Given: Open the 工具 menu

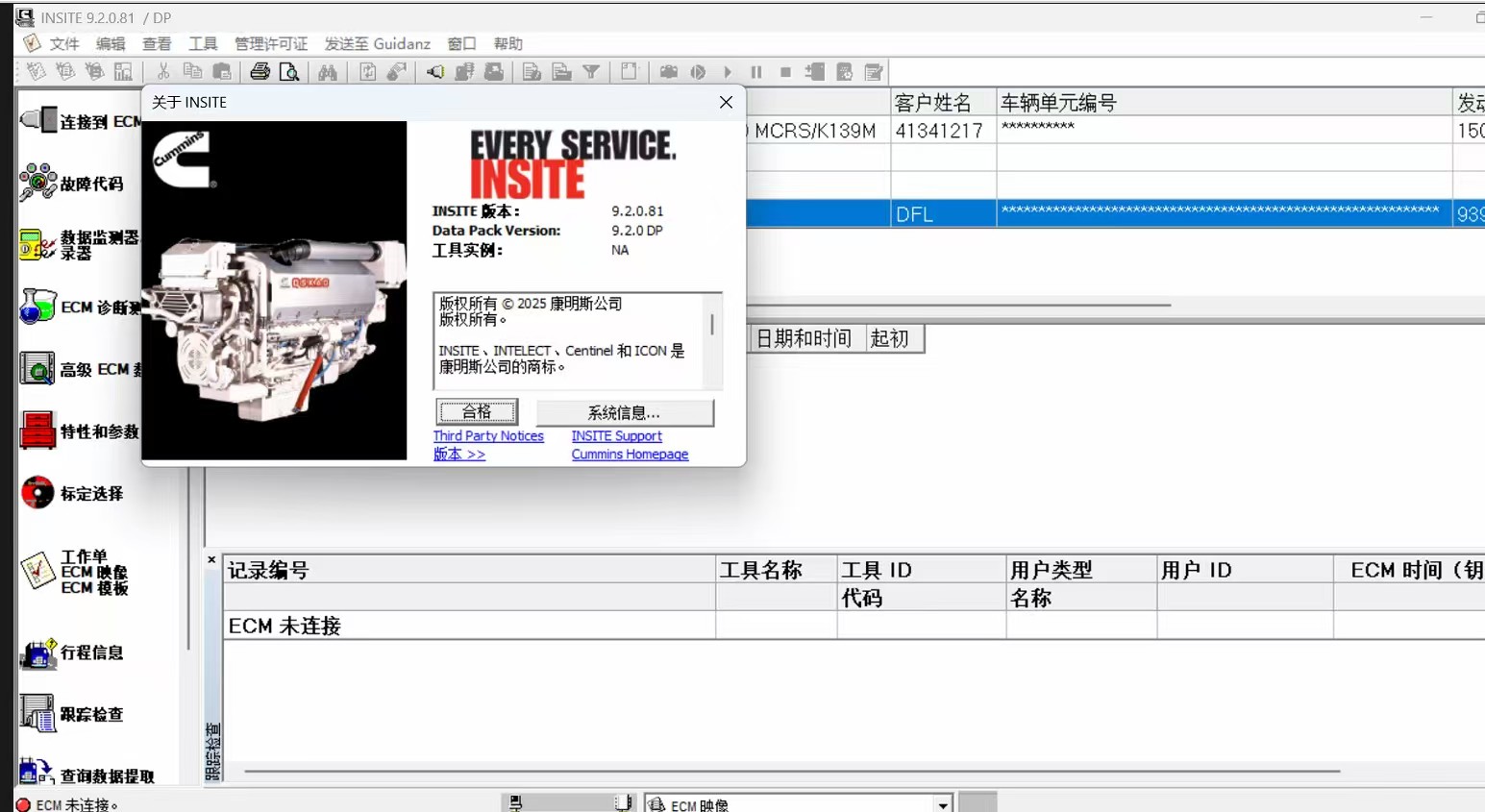Looking at the screenshot, I should click(203, 43).
